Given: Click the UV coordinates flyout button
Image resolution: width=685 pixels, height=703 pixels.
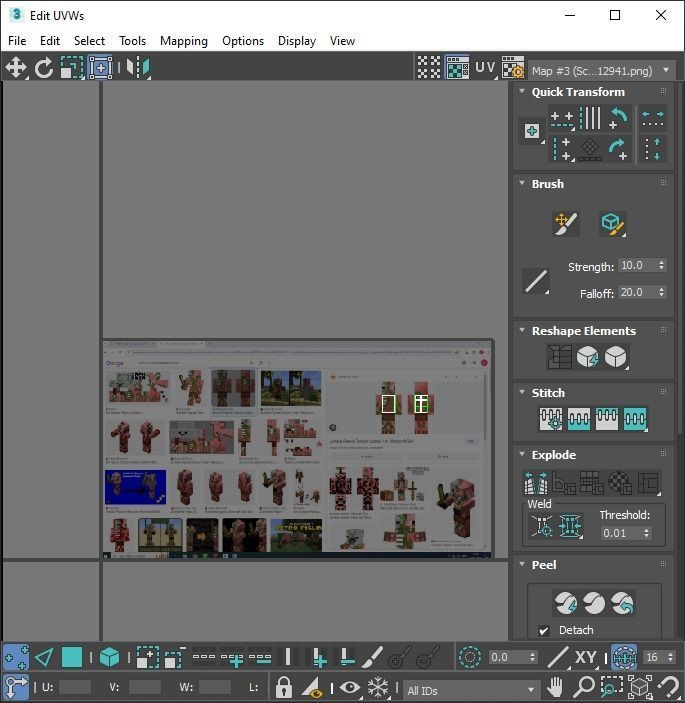Looking at the screenshot, I should tap(486, 68).
